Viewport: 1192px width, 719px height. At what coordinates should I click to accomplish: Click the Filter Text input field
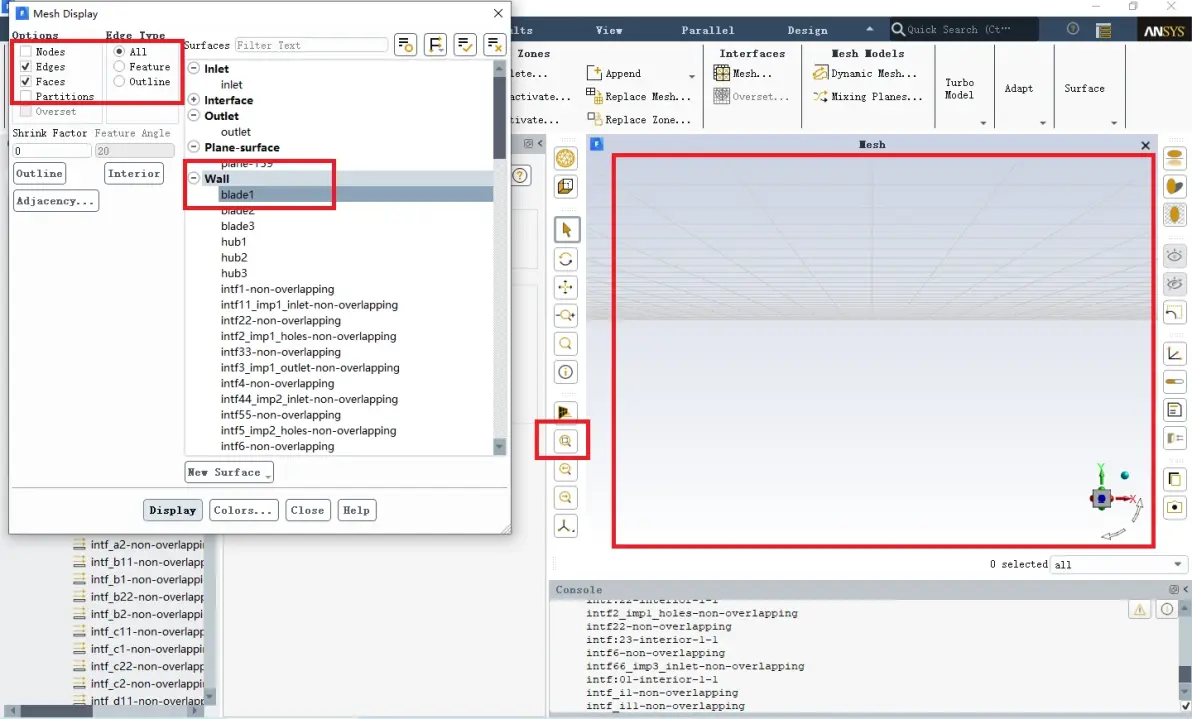coord(311,46)
